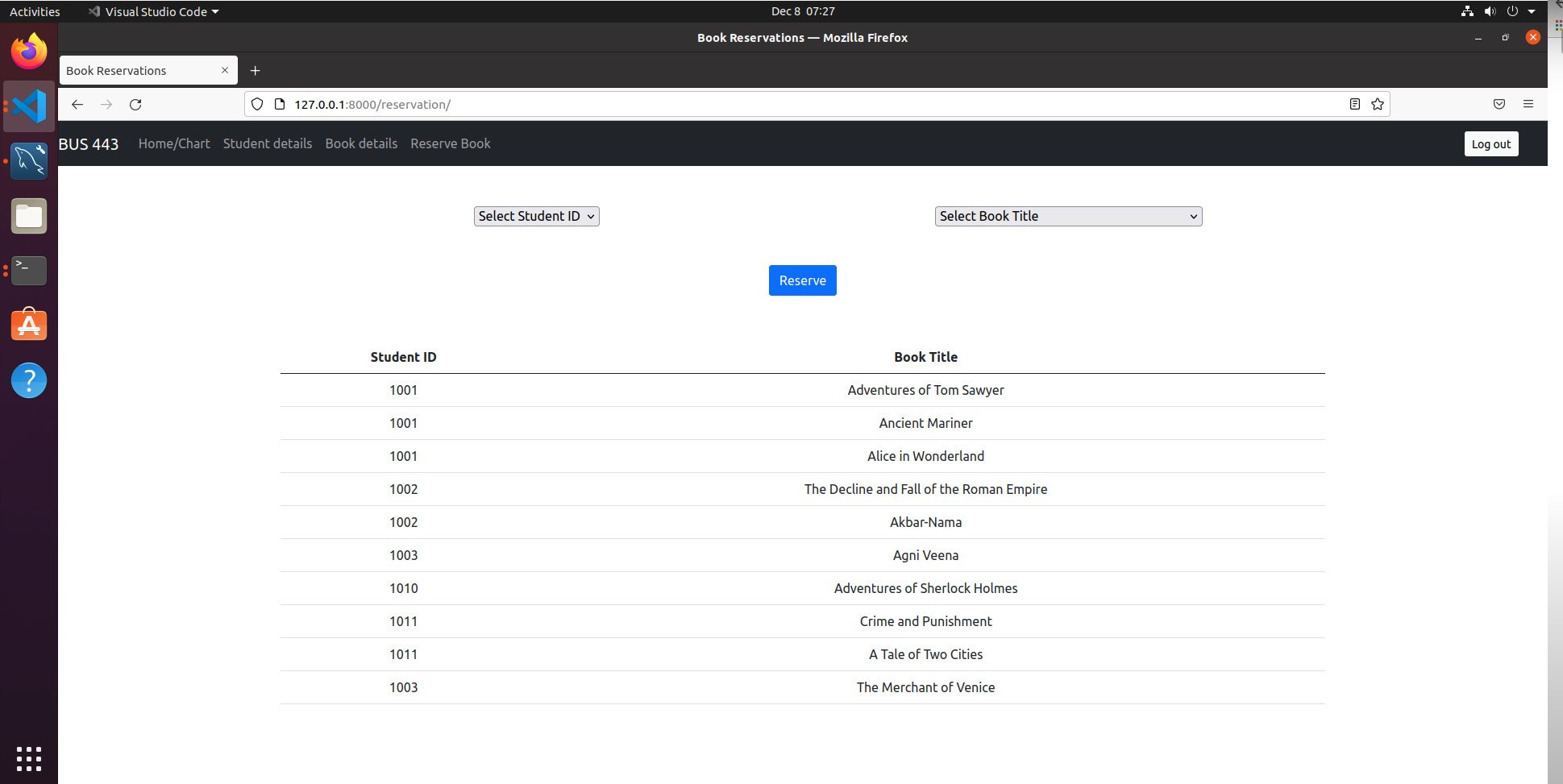Bookmark this page with the star icon

tap(1378, 104)
